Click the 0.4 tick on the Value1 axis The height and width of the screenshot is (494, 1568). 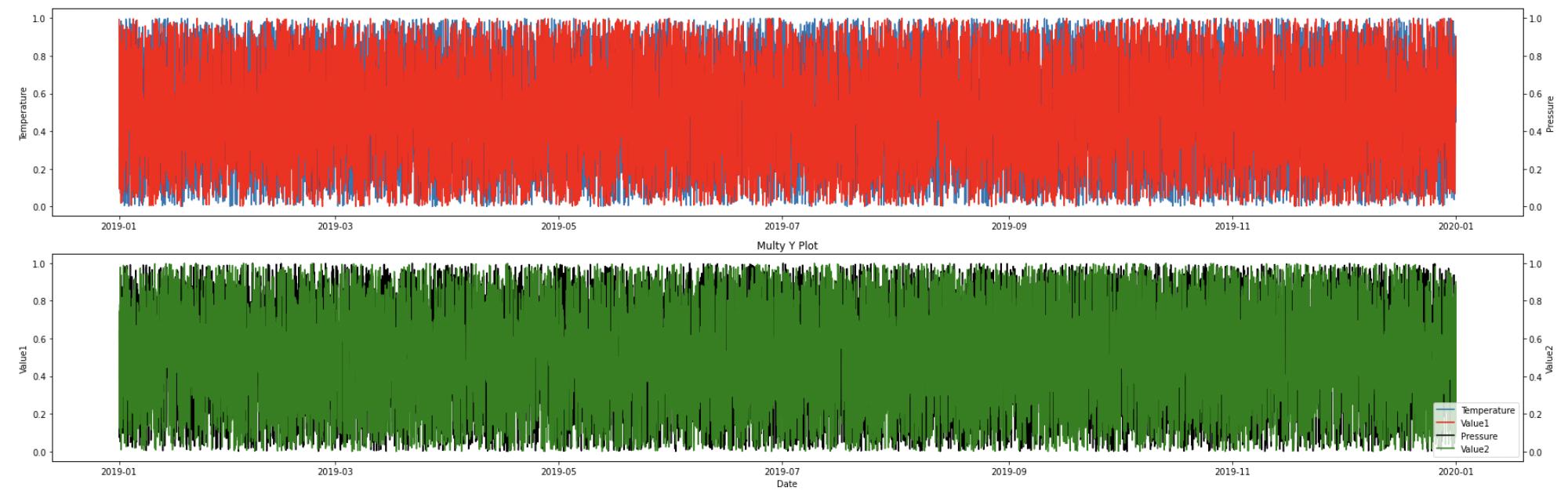pyautogui.click(x=38, y=377)
